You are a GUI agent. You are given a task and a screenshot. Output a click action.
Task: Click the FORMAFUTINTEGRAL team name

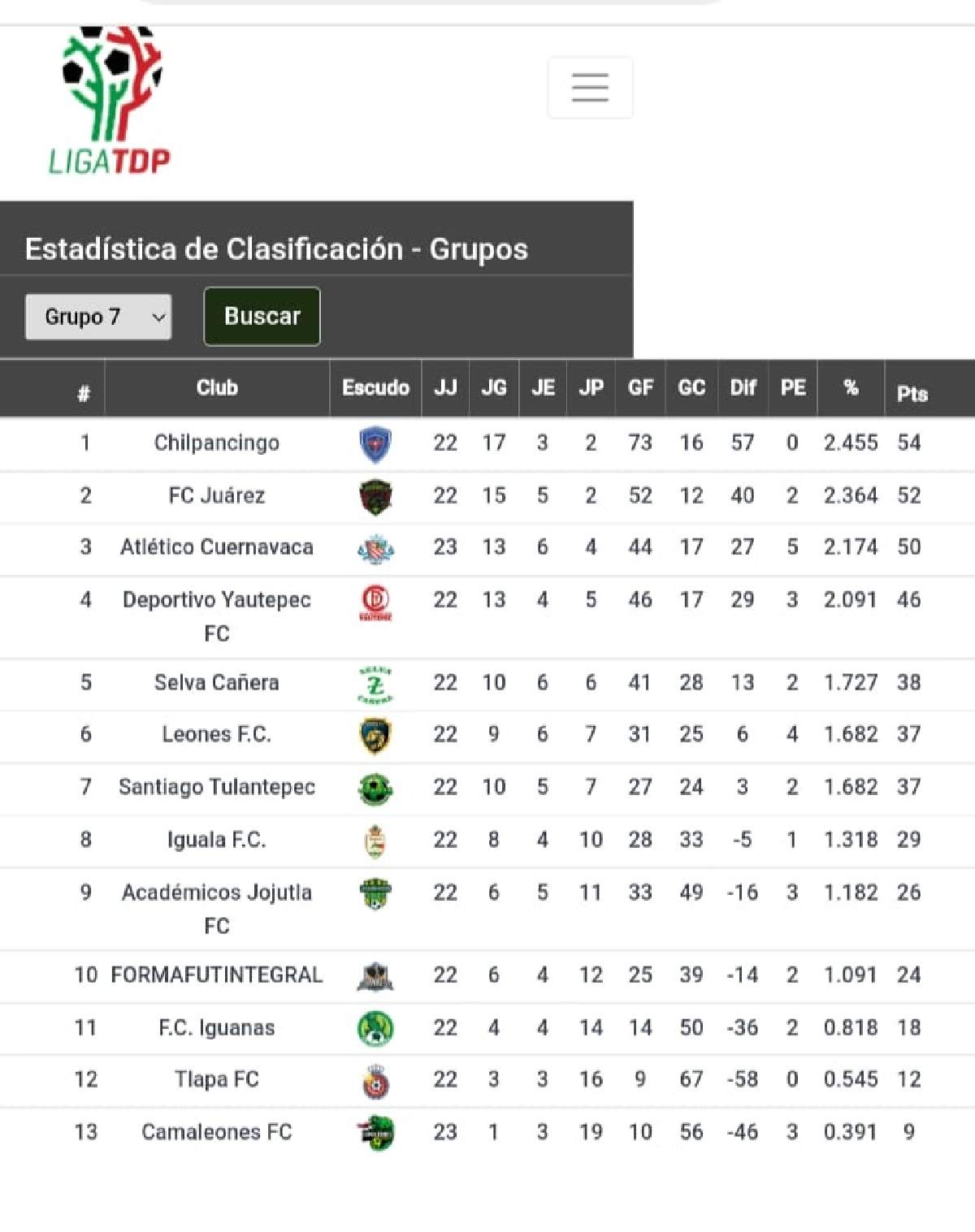click(x=217, y=975)
